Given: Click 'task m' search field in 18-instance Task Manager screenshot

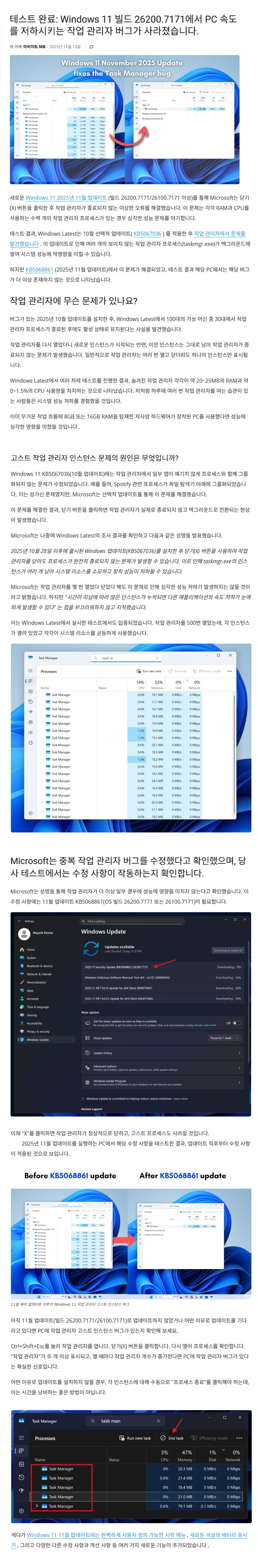Looking at the screenshot, I should point(127,658).
